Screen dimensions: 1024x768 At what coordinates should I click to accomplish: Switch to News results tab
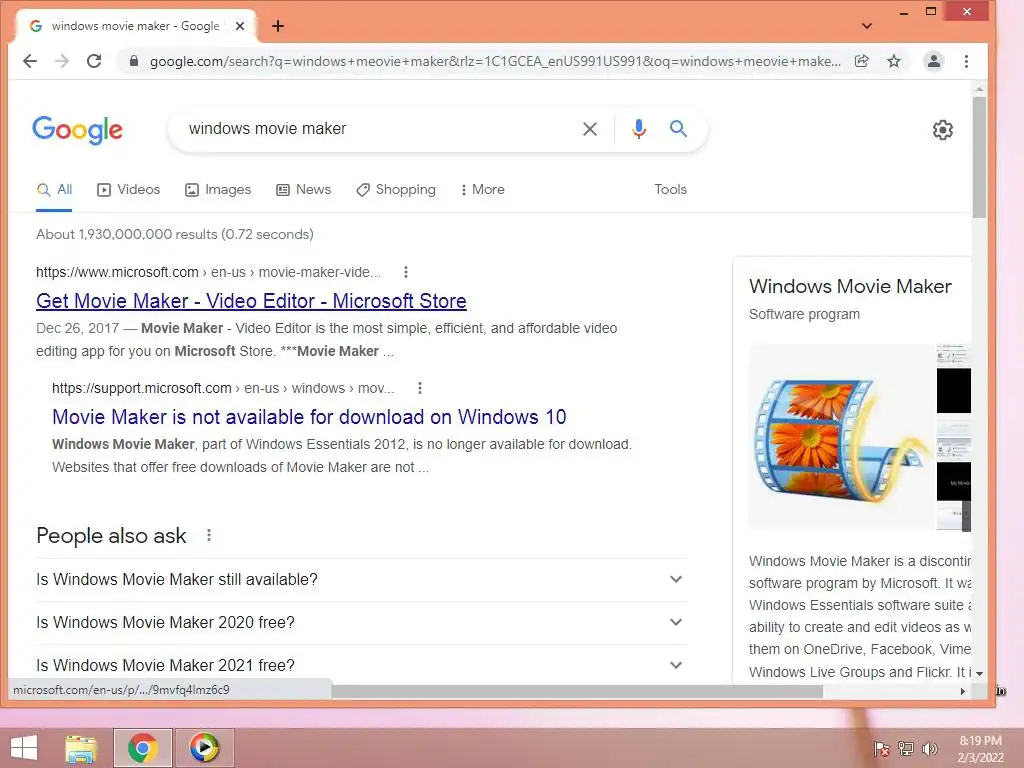click(x=304, y=190)
